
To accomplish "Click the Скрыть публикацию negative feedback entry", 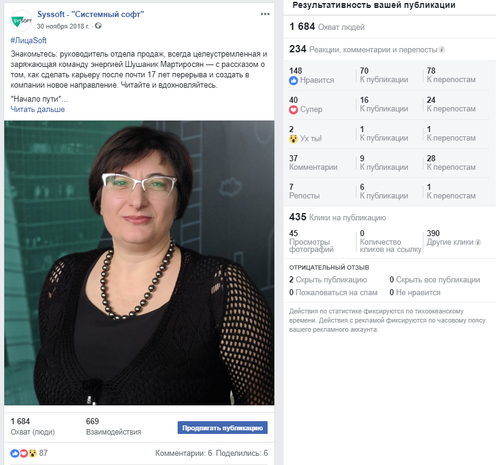I will 328,280.
